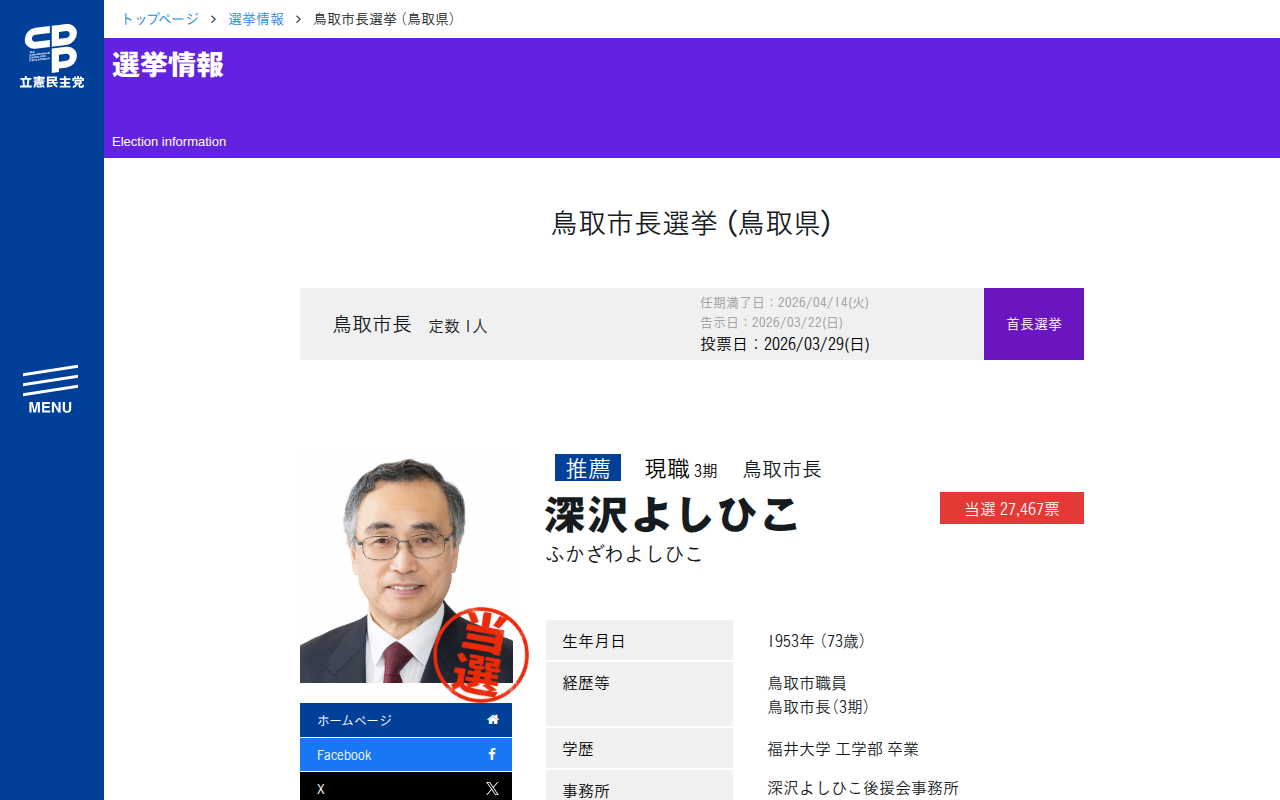The width and height of the screenshot is (1280, 800).
Task: Click the 告示日：2026/03/22(日) text
Action: tap(771, 323)
